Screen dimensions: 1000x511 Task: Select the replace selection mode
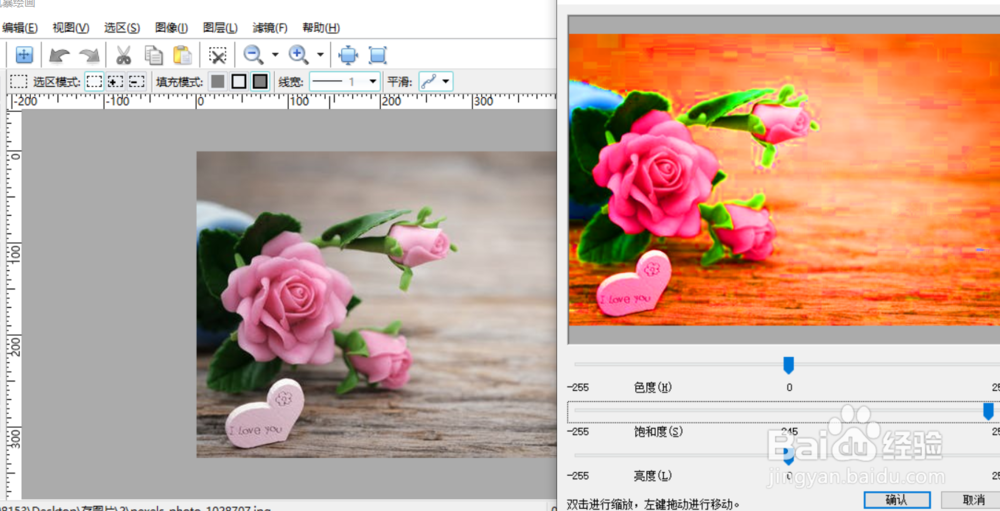tap(94, 82)
